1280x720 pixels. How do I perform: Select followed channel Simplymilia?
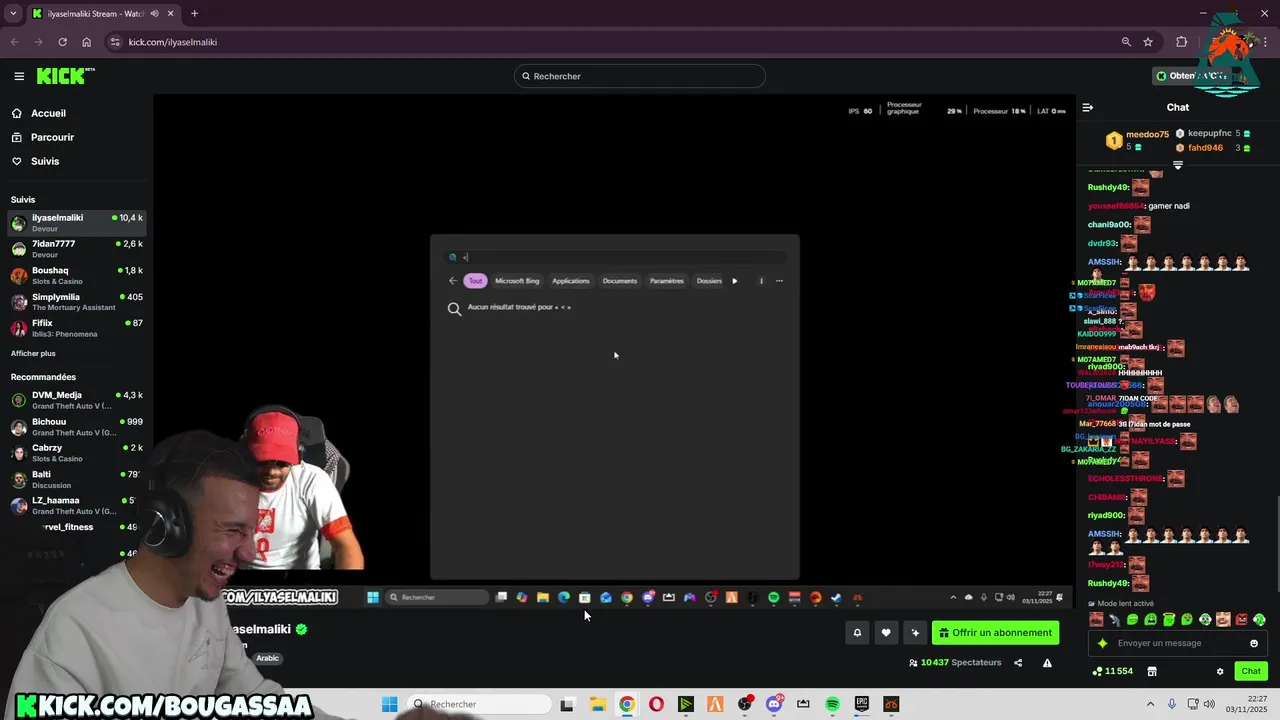77,302
